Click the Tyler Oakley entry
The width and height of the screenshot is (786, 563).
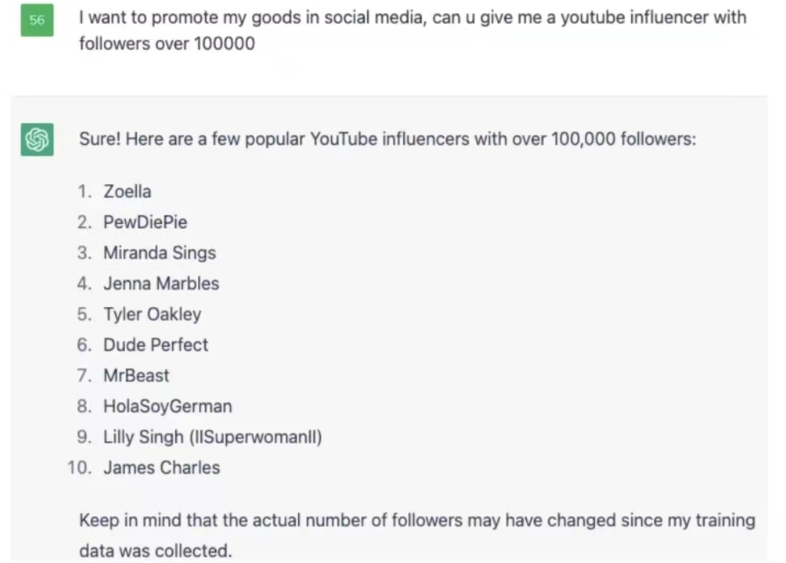click(x=152, y=314)
